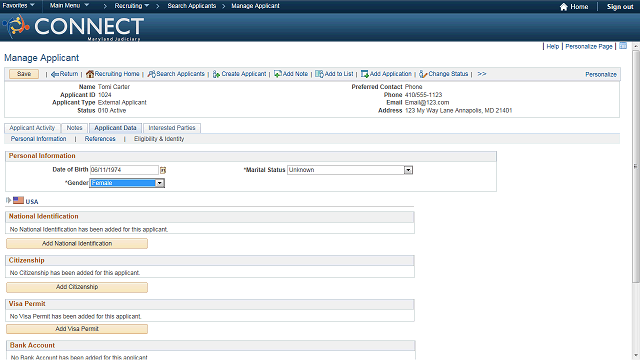Viewport: 640px width, 360px height.
Task: Click the Save button
Action: point(24,74)
